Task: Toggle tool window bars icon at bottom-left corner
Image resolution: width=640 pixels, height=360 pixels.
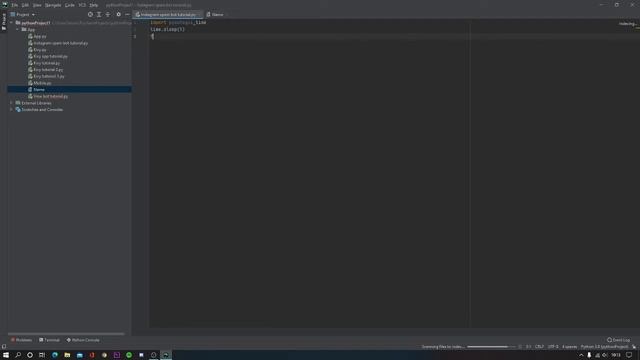Action: [4, 347]
